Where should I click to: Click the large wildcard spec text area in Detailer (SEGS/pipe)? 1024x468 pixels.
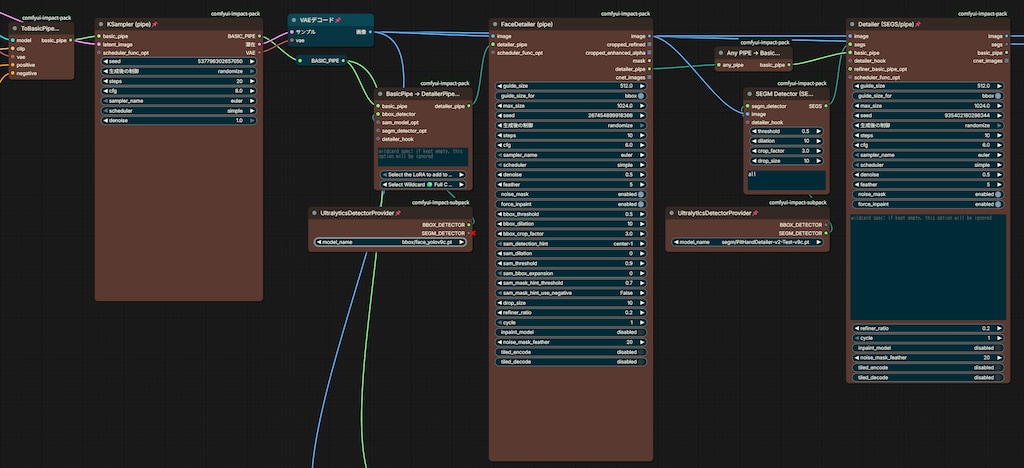pos(928,266)
